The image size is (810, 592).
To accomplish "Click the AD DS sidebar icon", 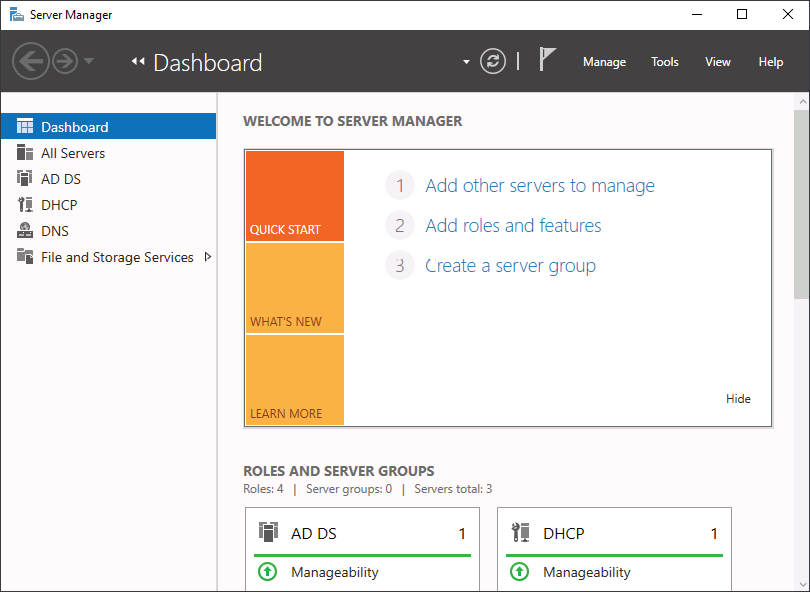I will (25, 178).
